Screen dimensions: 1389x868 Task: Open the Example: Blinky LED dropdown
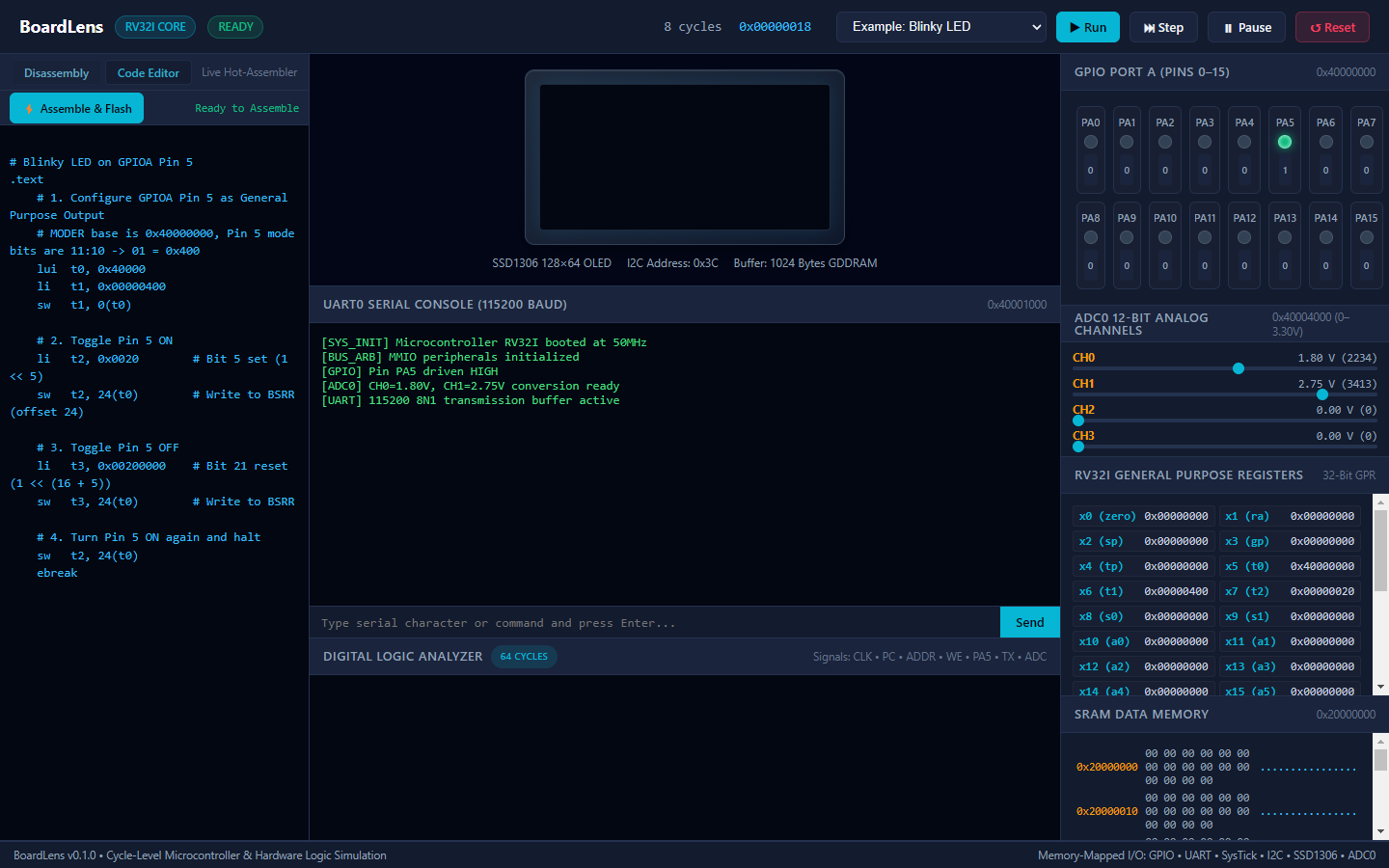click(941, 27)
